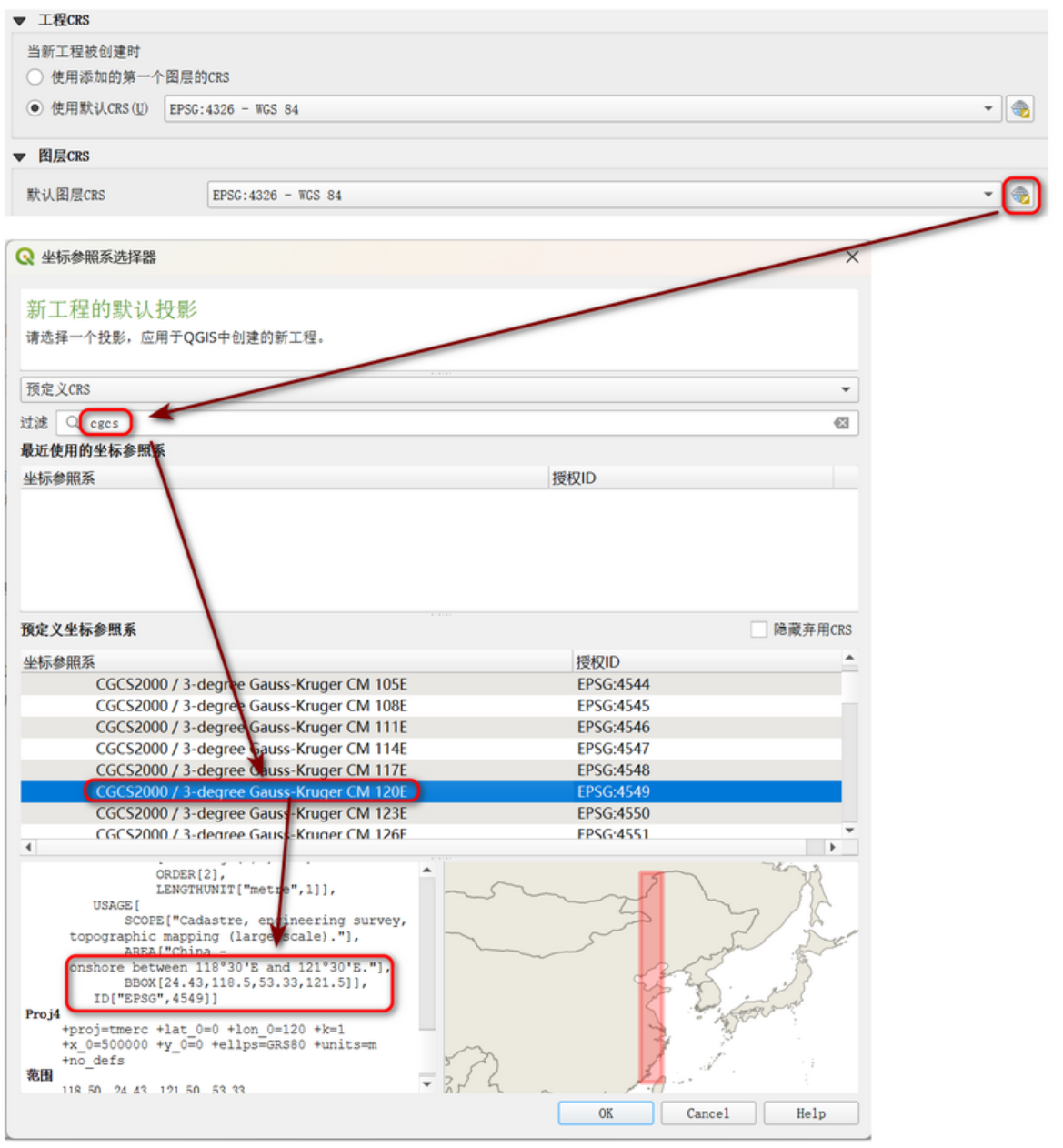Select CGCS2000 Gauss-Kruger CM 111E row
The width and height of the screenshot is (1063, 1148).
pos(431,728)
